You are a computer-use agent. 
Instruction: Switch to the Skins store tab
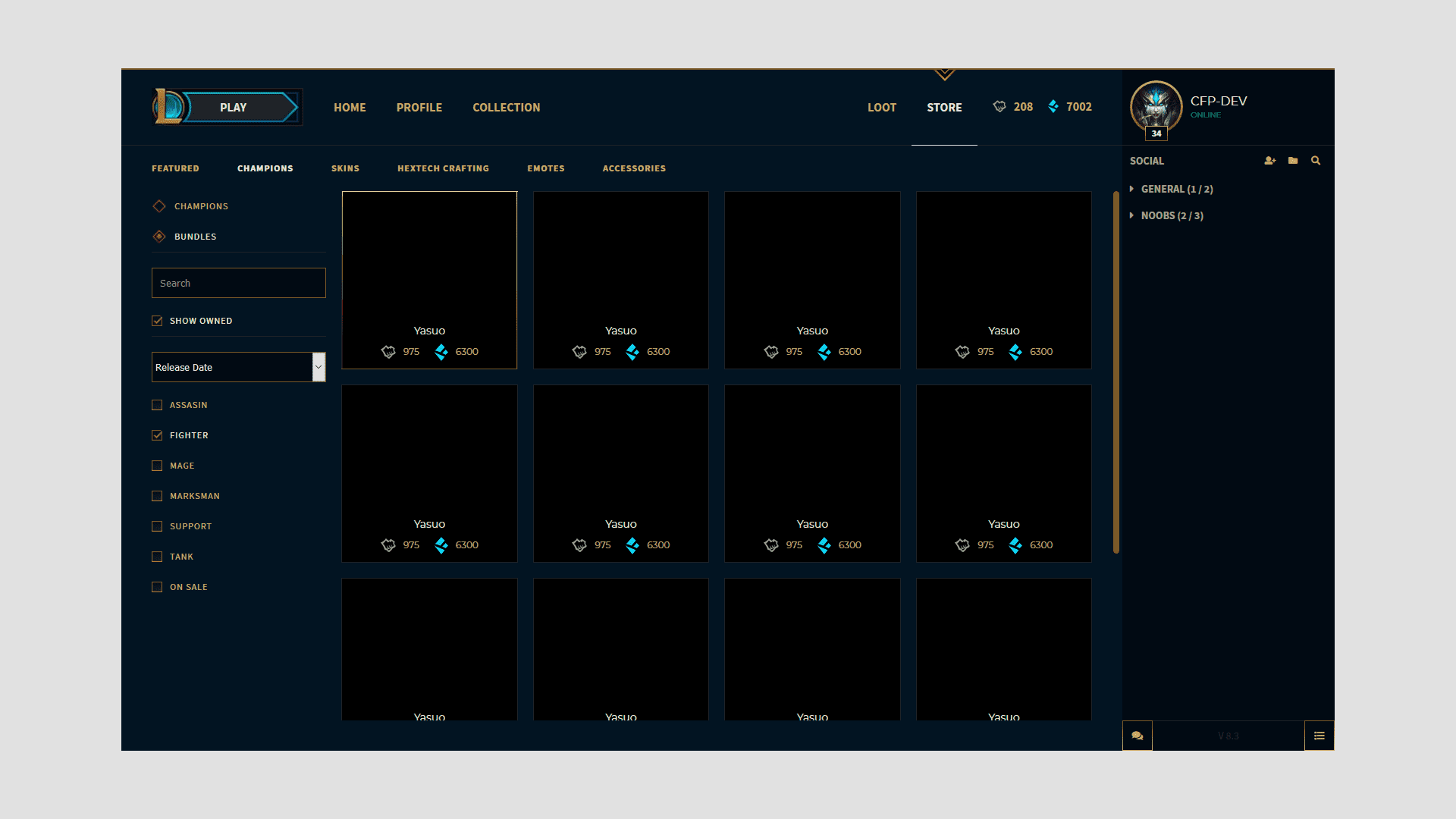345,168
